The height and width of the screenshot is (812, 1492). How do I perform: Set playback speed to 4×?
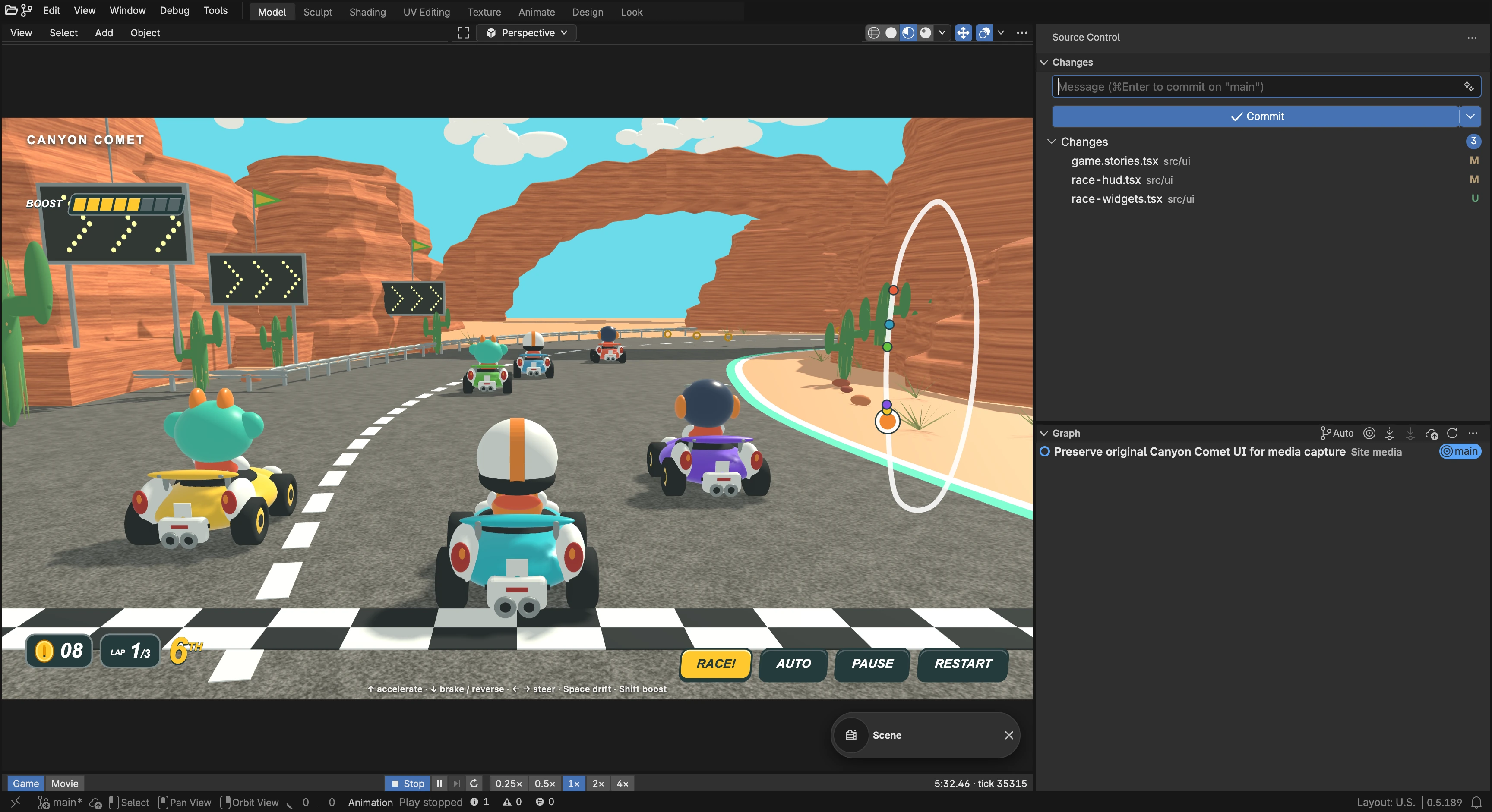(x=623, y=783)
